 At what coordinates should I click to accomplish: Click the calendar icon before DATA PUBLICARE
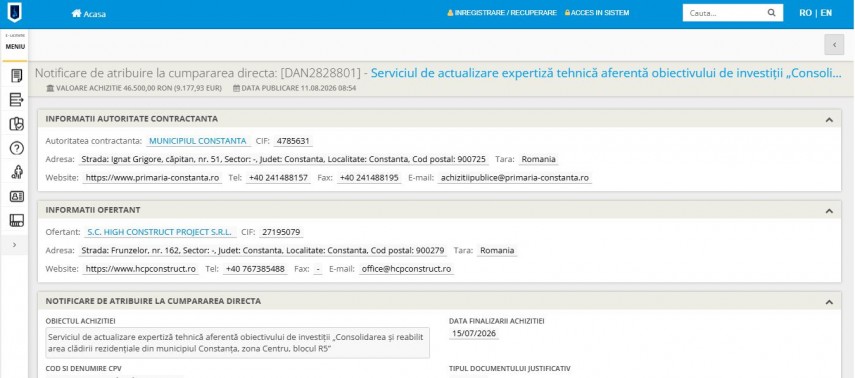coord(236,88)
